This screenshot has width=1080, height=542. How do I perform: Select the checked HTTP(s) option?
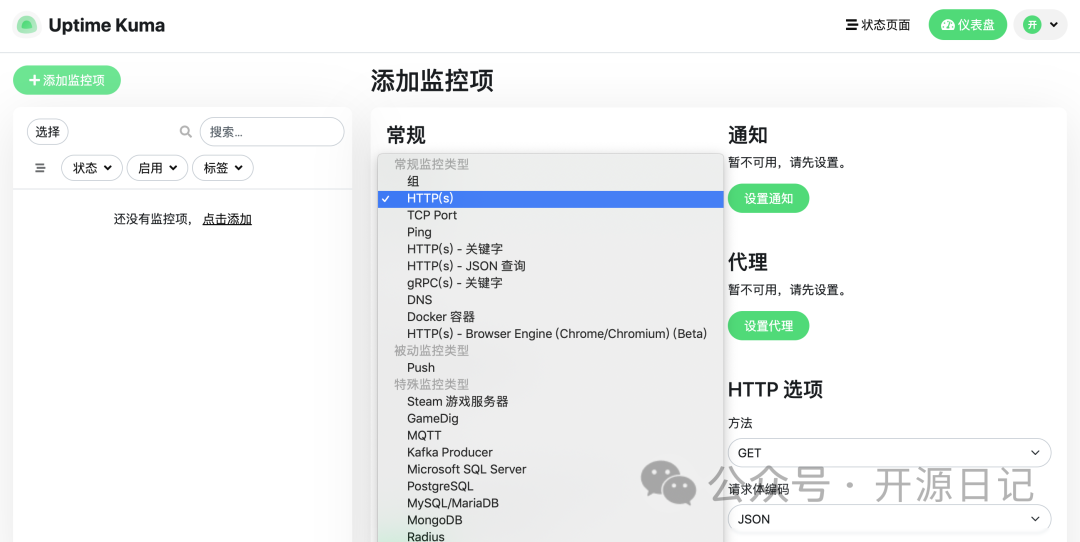[551, 198]
